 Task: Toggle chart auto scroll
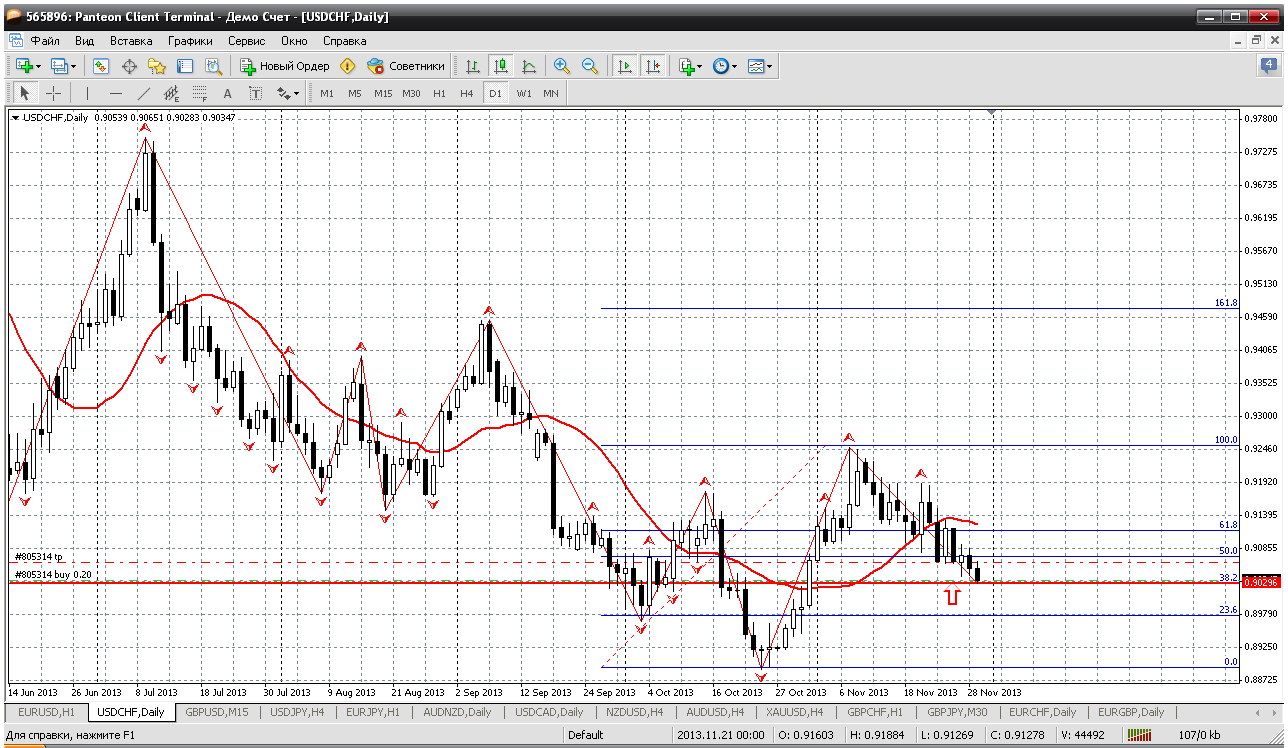pyautogui.click(x=625, y=66)
